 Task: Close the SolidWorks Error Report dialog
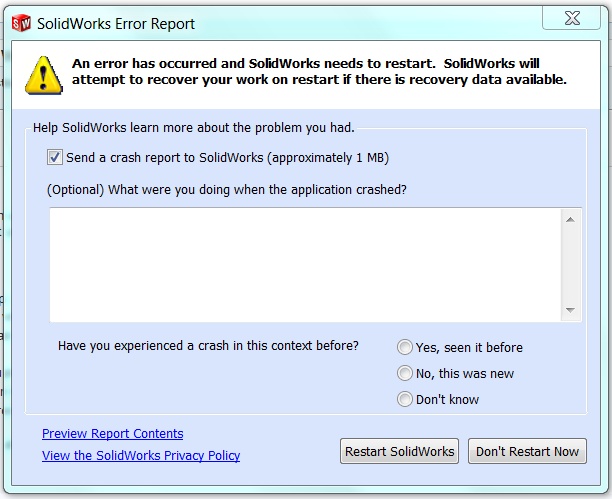pos(572,18)
